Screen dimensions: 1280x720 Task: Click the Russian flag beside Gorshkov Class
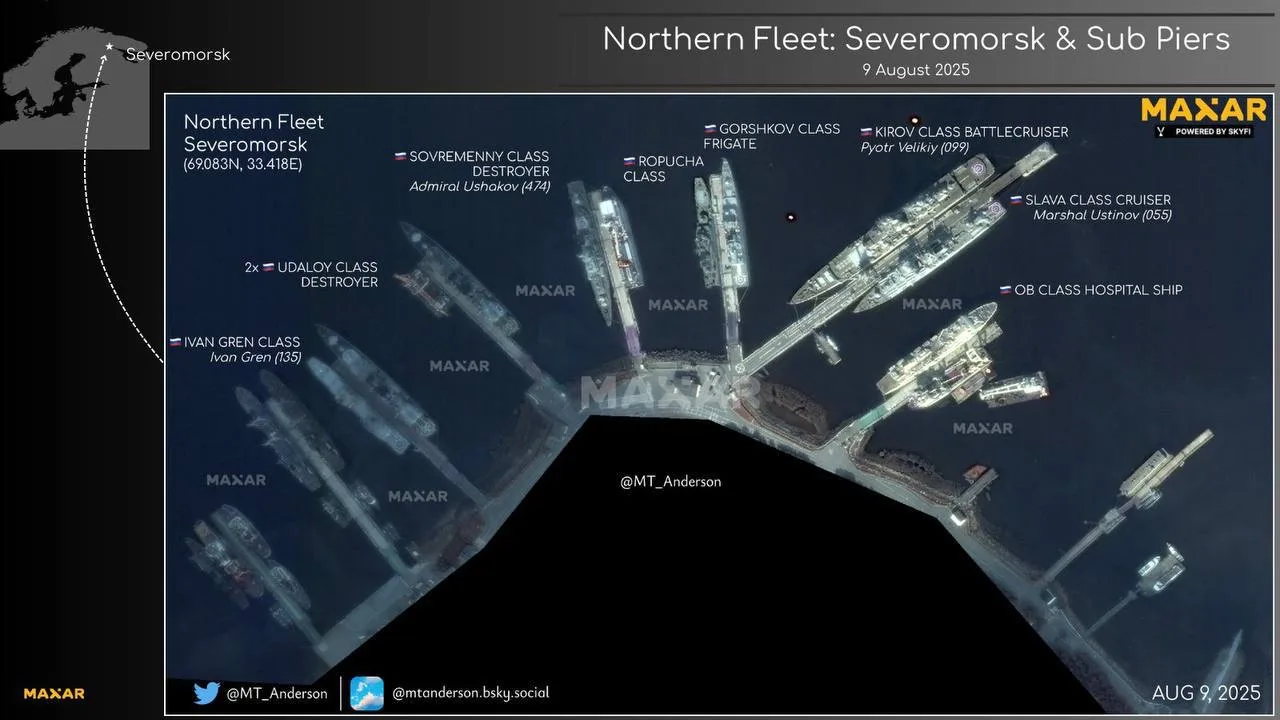[710, 129]
